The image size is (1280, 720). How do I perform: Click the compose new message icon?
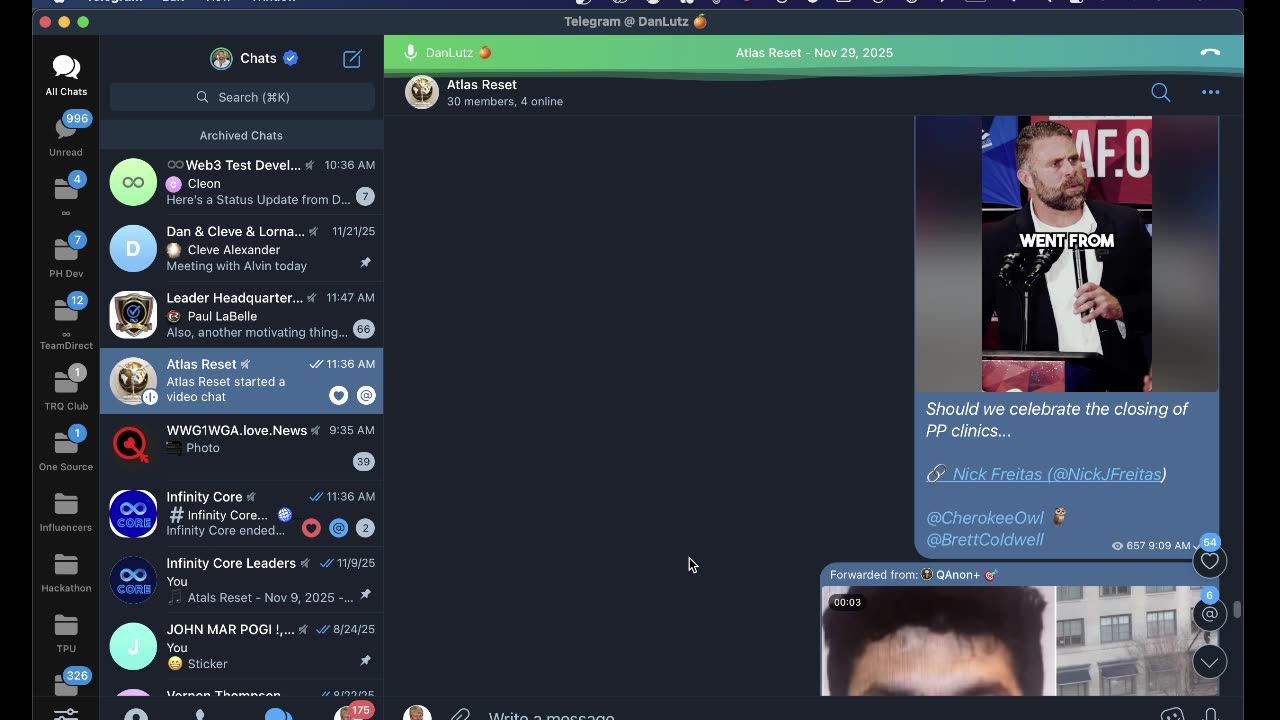(352, 59)
